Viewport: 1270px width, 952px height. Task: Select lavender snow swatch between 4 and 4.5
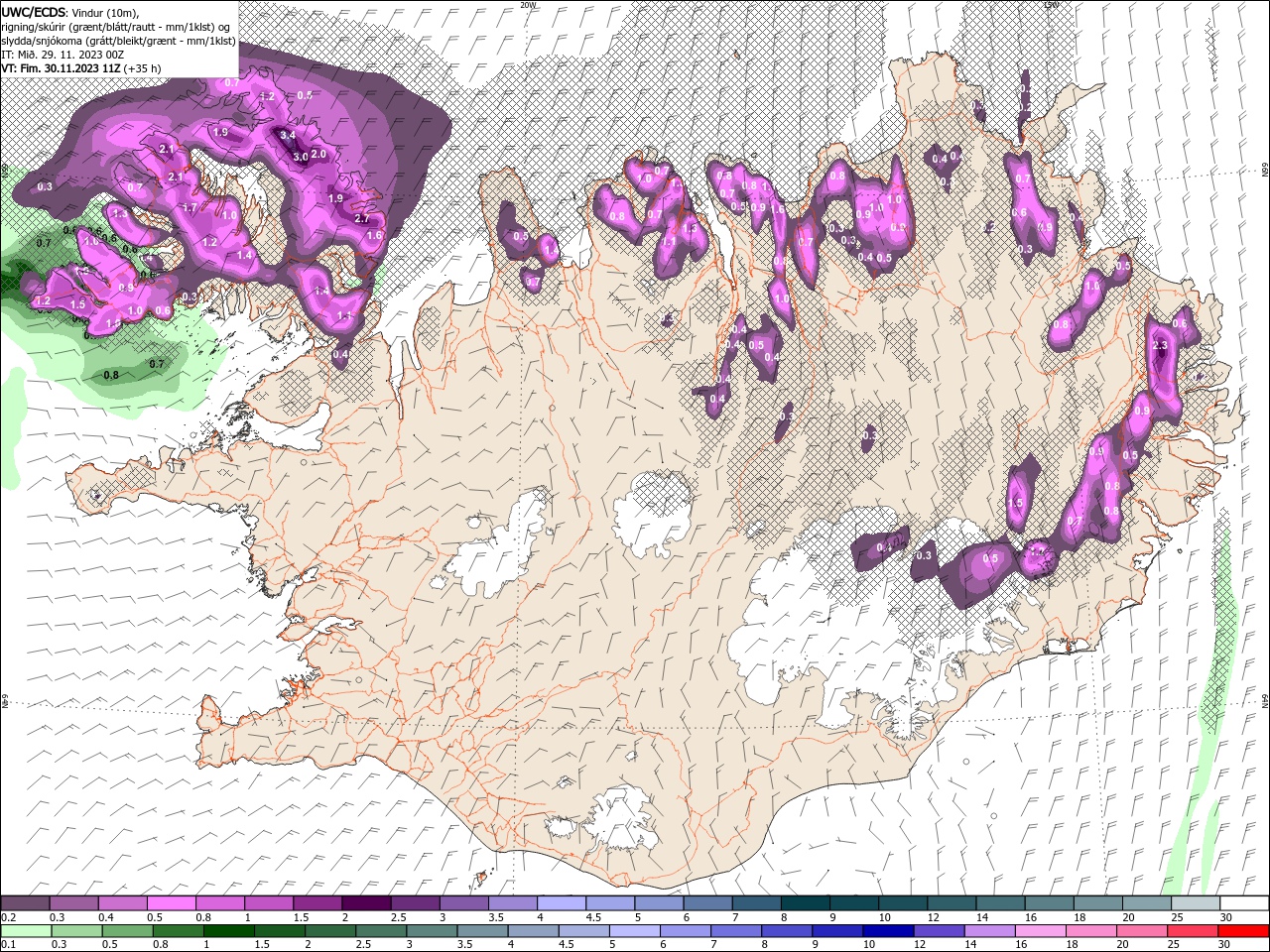point(561,902)
